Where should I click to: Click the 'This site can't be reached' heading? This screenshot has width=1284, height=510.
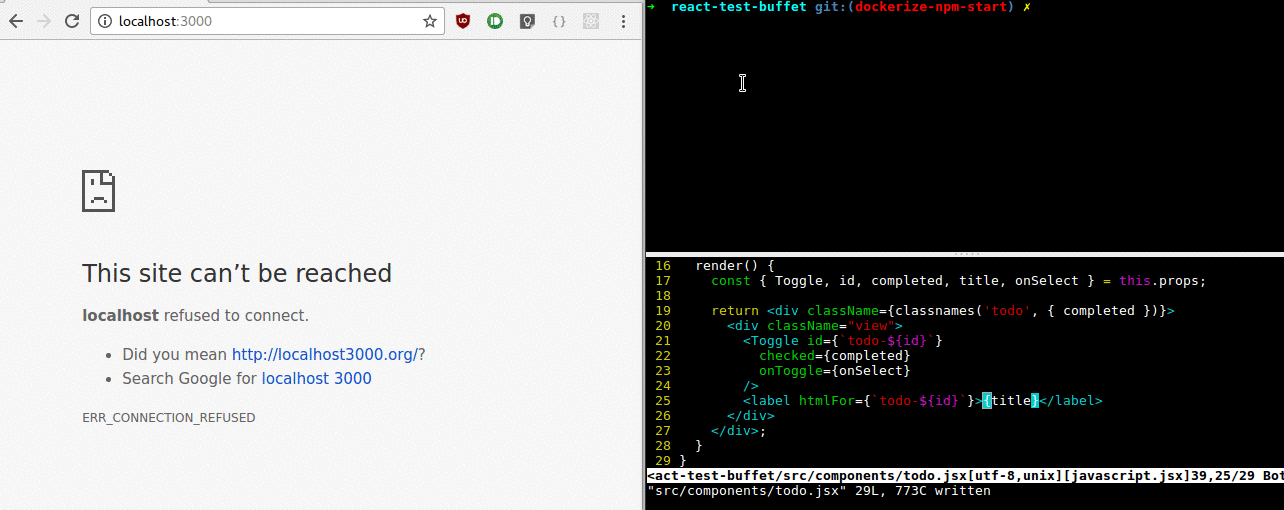pyautogui.click(x=237, y=273)
